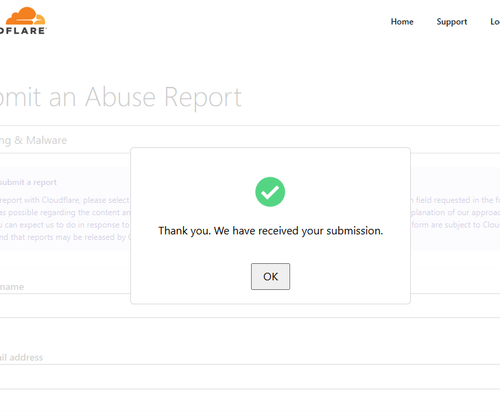Open the Home link in the top navigation
This screenshot has width=500, height=418.
point(402,22)
